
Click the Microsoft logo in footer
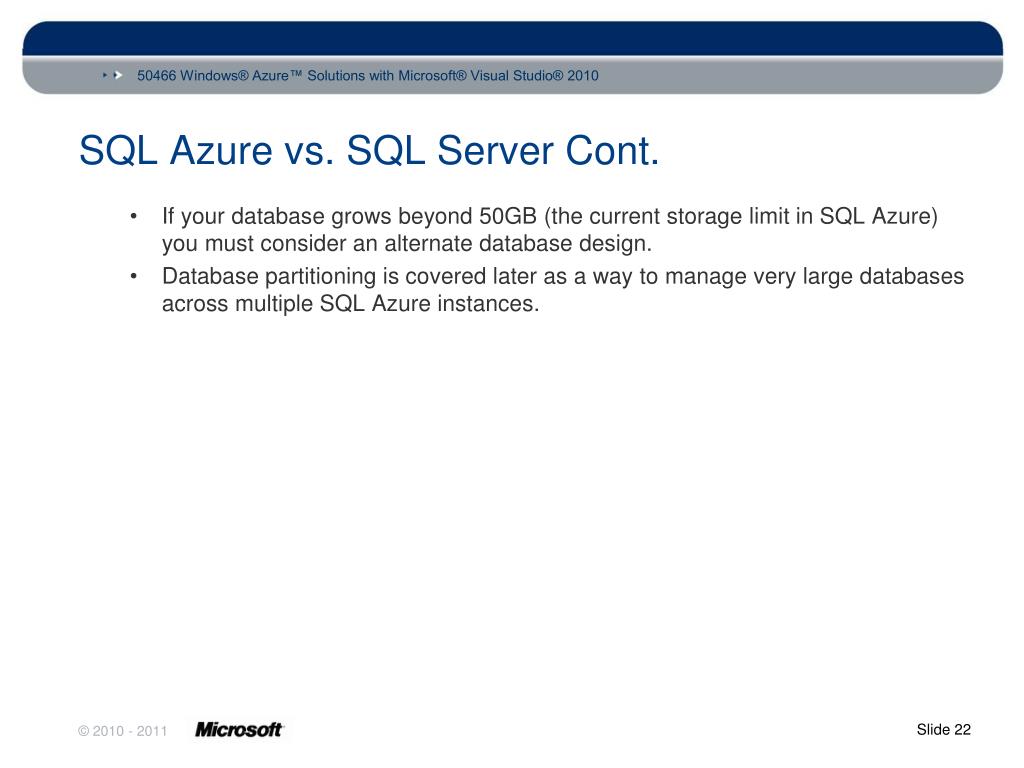click(239, 729)
